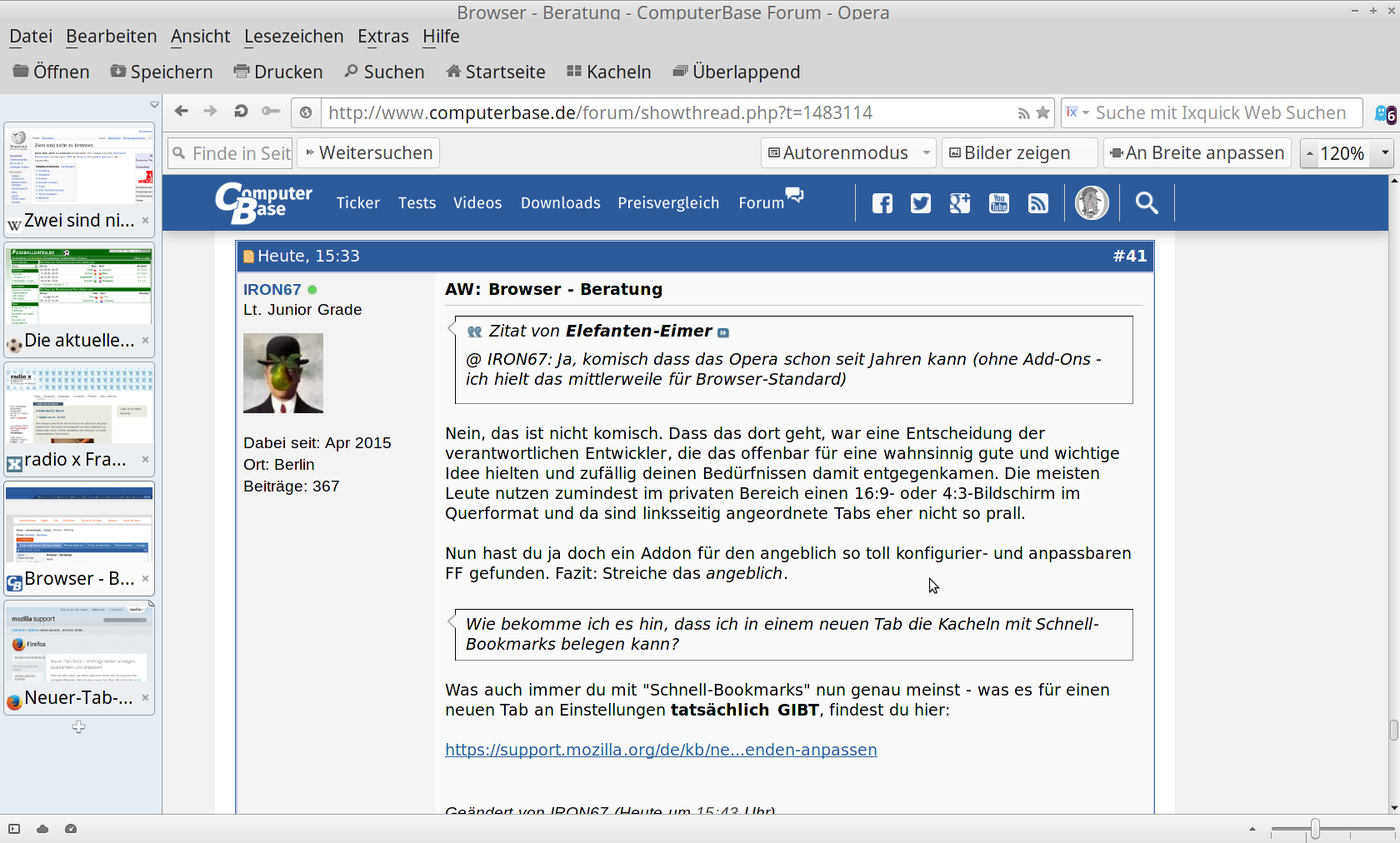1400x843 pixels.
Task: Open search engine selector dropdown
Action: point(1077,112)
